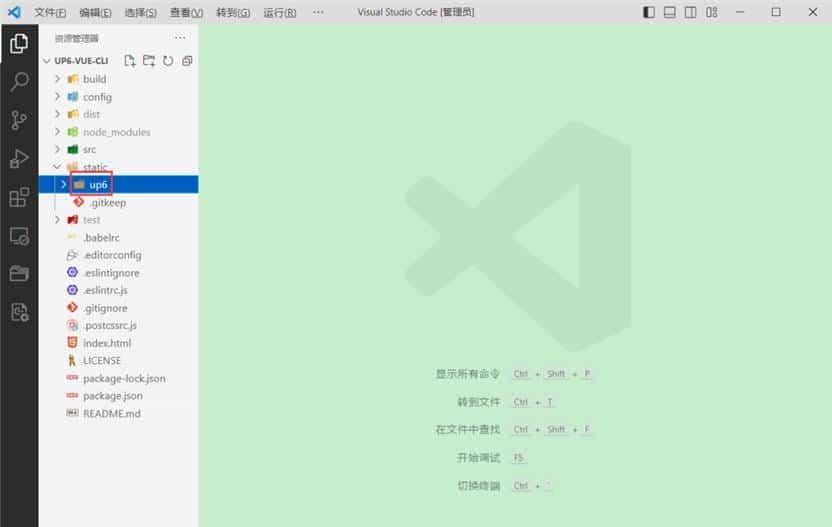Open the bottom activity bar icon with gear badge
This screenshot has height=527, width=832.
[x=19, y=312]
